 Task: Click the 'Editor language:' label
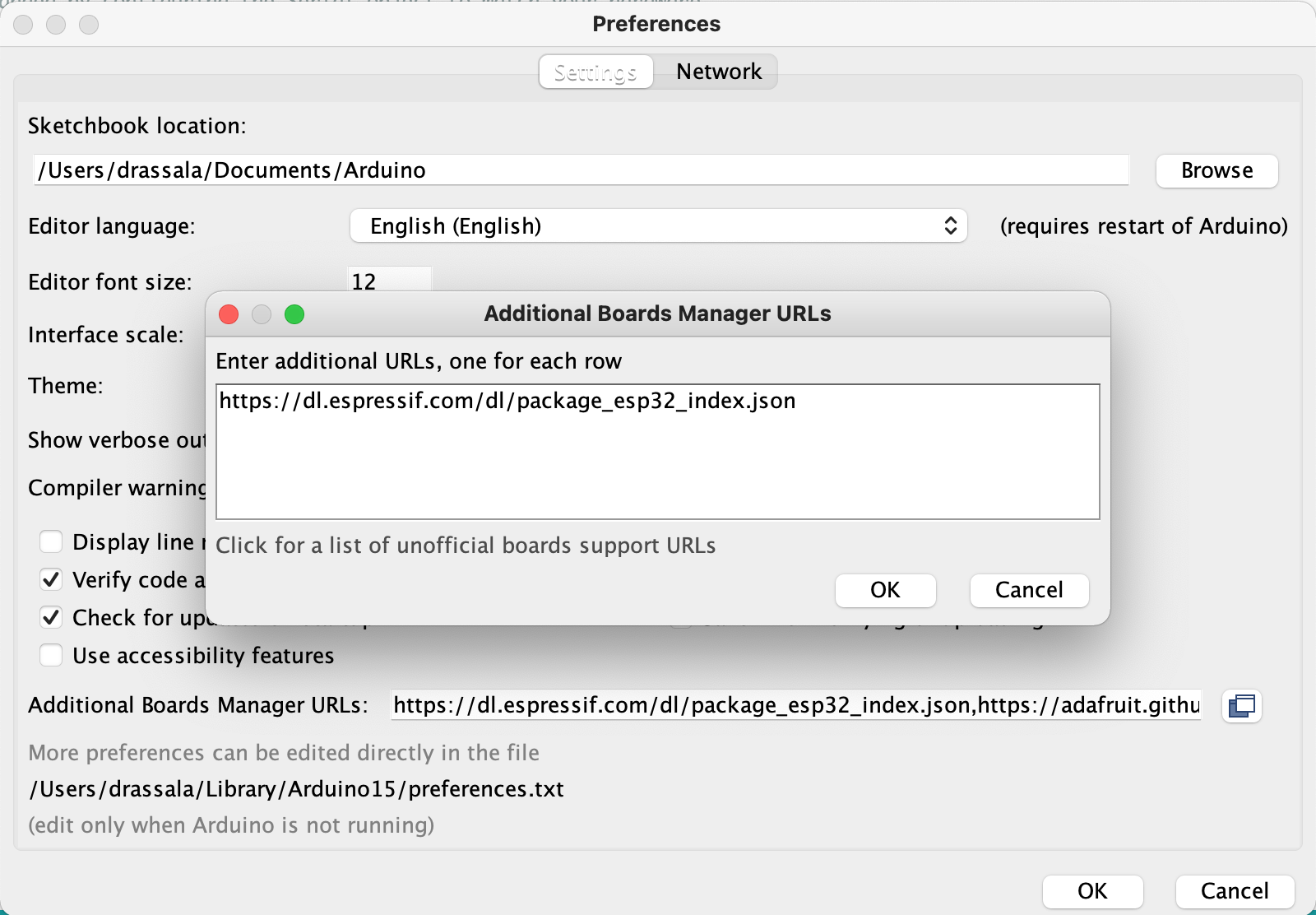pyautogui.click(x=112, y=226)
